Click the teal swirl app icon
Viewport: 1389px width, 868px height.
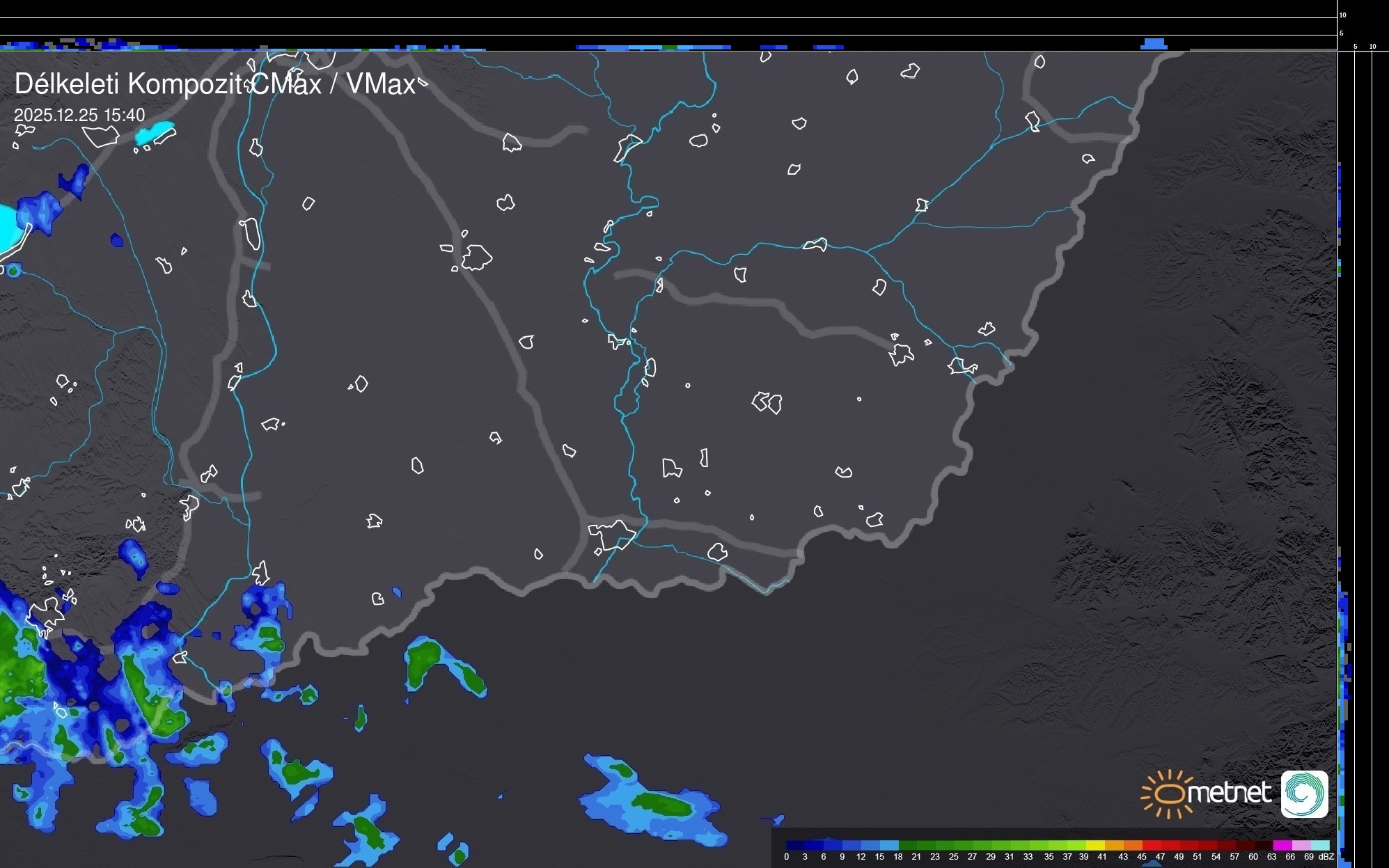pos(1304,794)
